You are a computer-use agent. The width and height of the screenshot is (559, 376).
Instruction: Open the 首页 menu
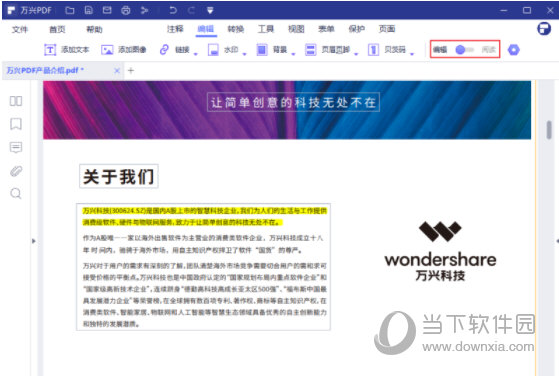point(57,29)
